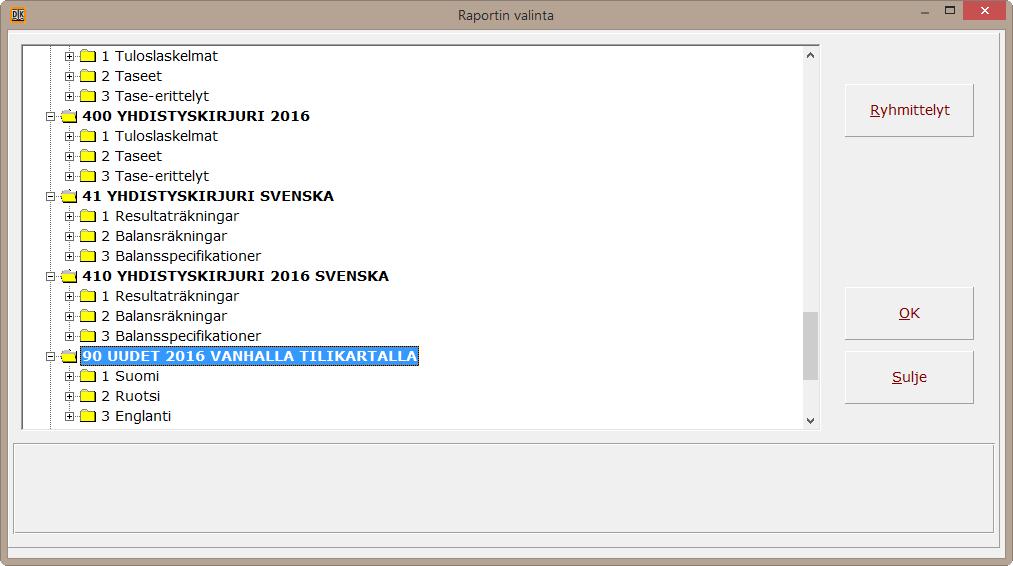The image size is (1013, 566).
Task: Collapse the 41 YHDISTYSKIRJURI SVENSKA node
Action: [50, 197]
